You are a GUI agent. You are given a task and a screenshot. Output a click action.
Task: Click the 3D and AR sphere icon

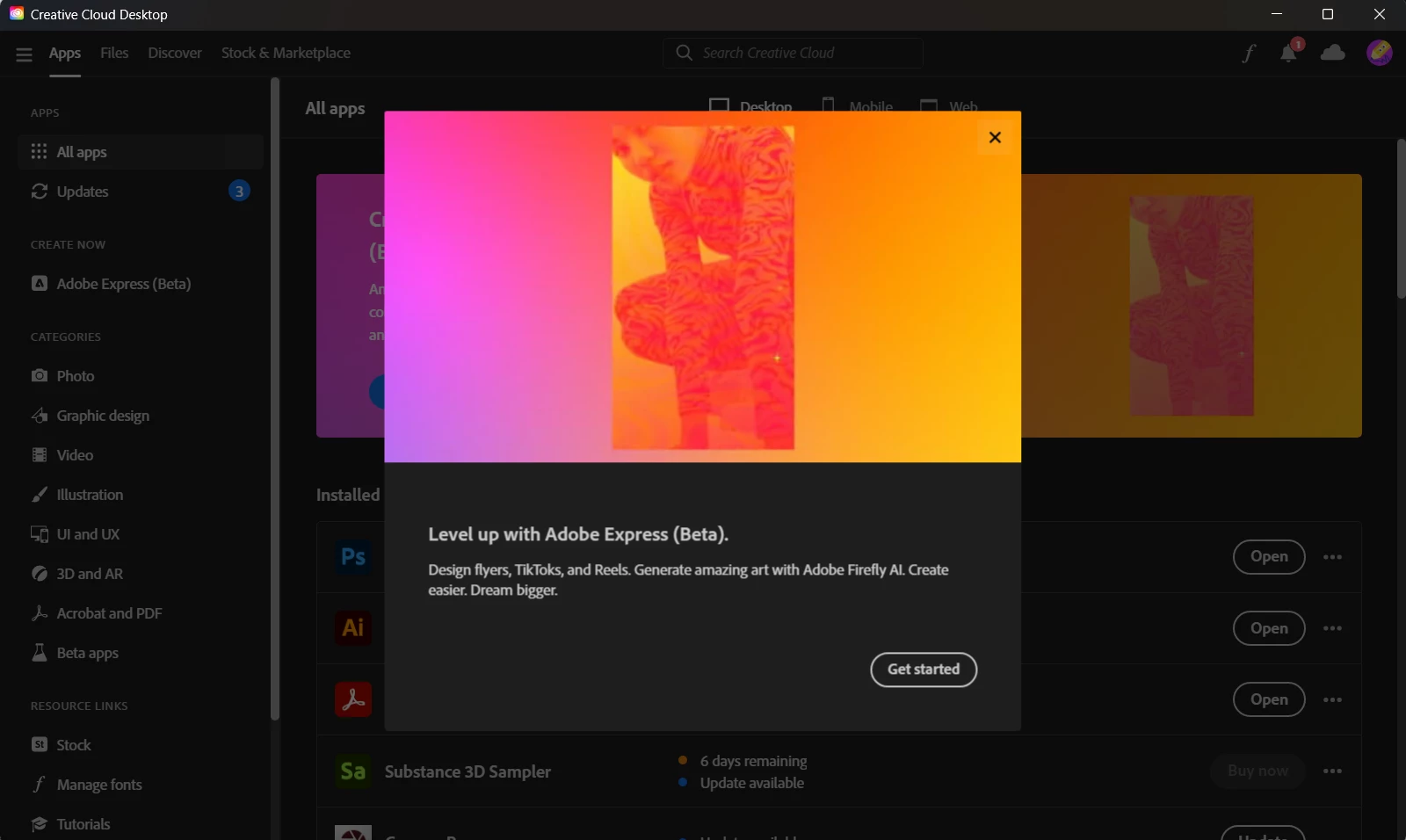pyautogui.click(x=40, y=574)
